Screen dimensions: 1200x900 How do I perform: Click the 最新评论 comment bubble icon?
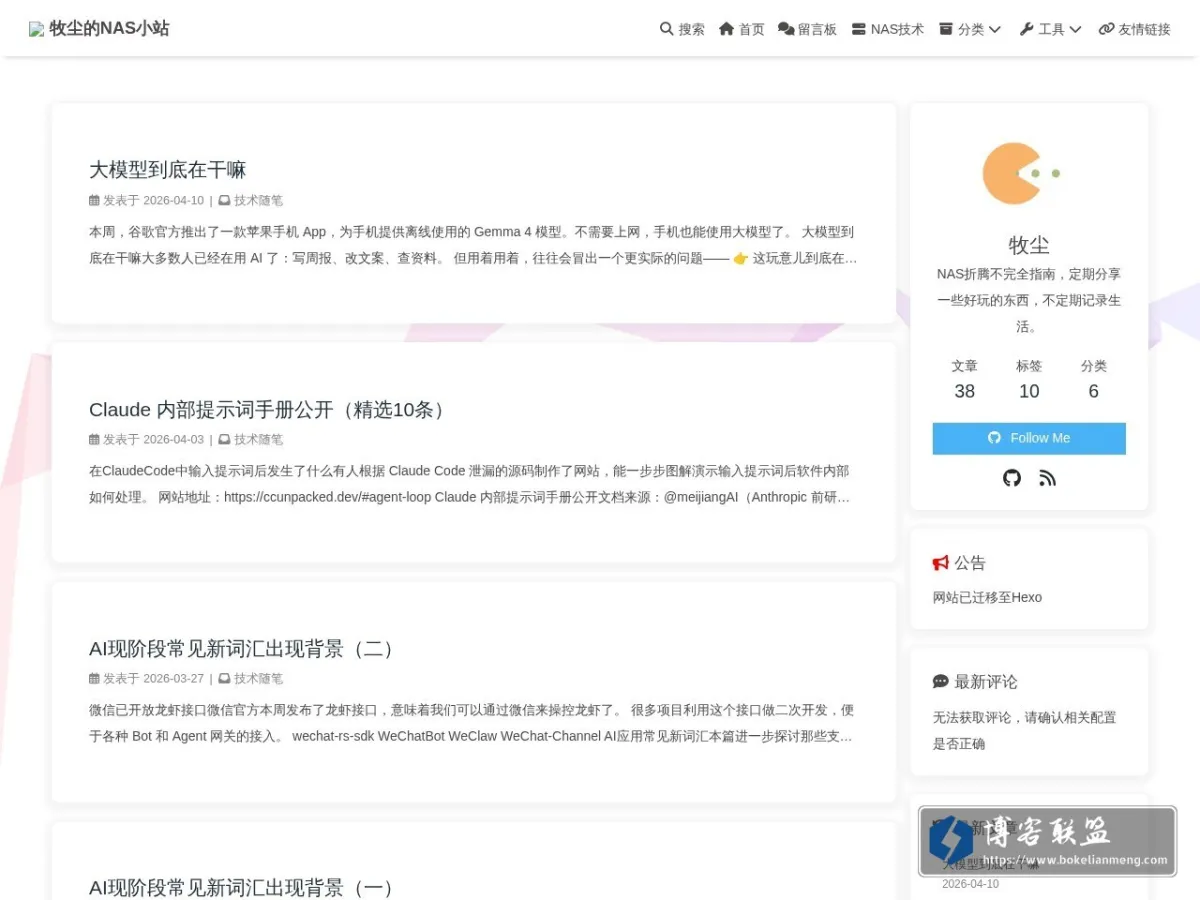[x=941, y=682]
